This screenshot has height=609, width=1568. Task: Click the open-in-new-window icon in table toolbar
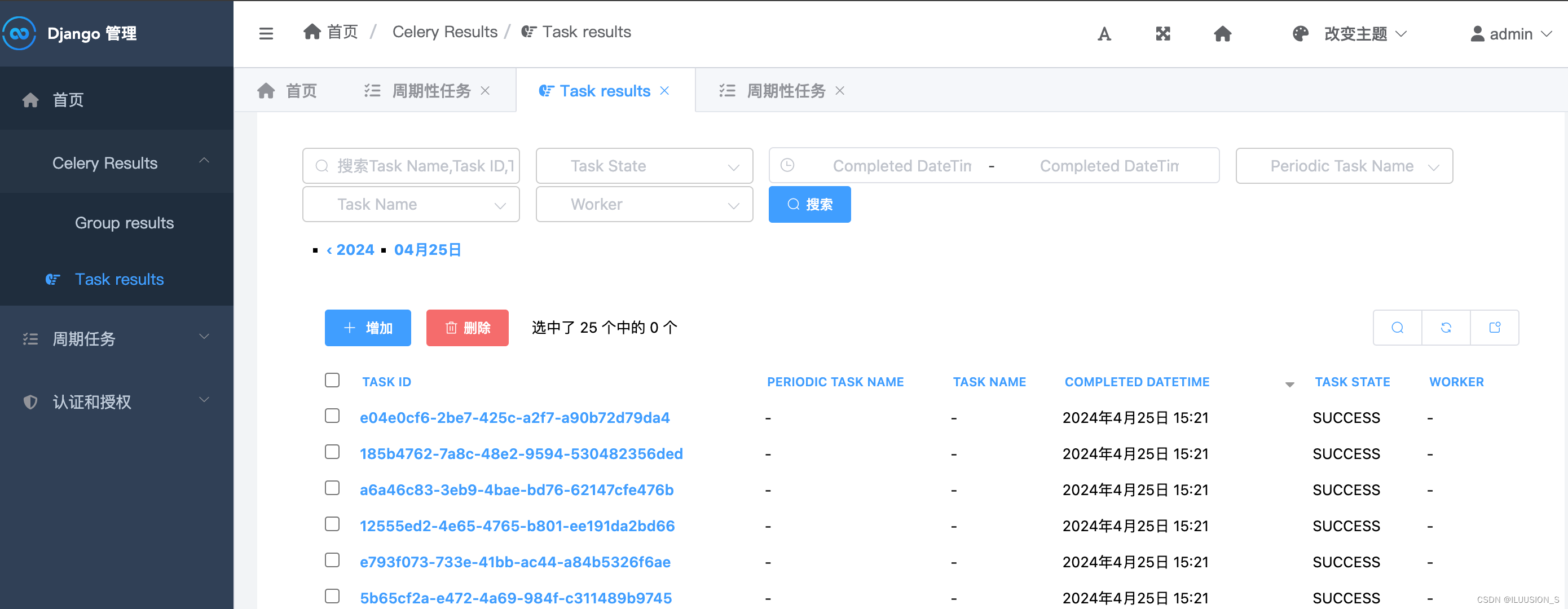(1495, 328)
